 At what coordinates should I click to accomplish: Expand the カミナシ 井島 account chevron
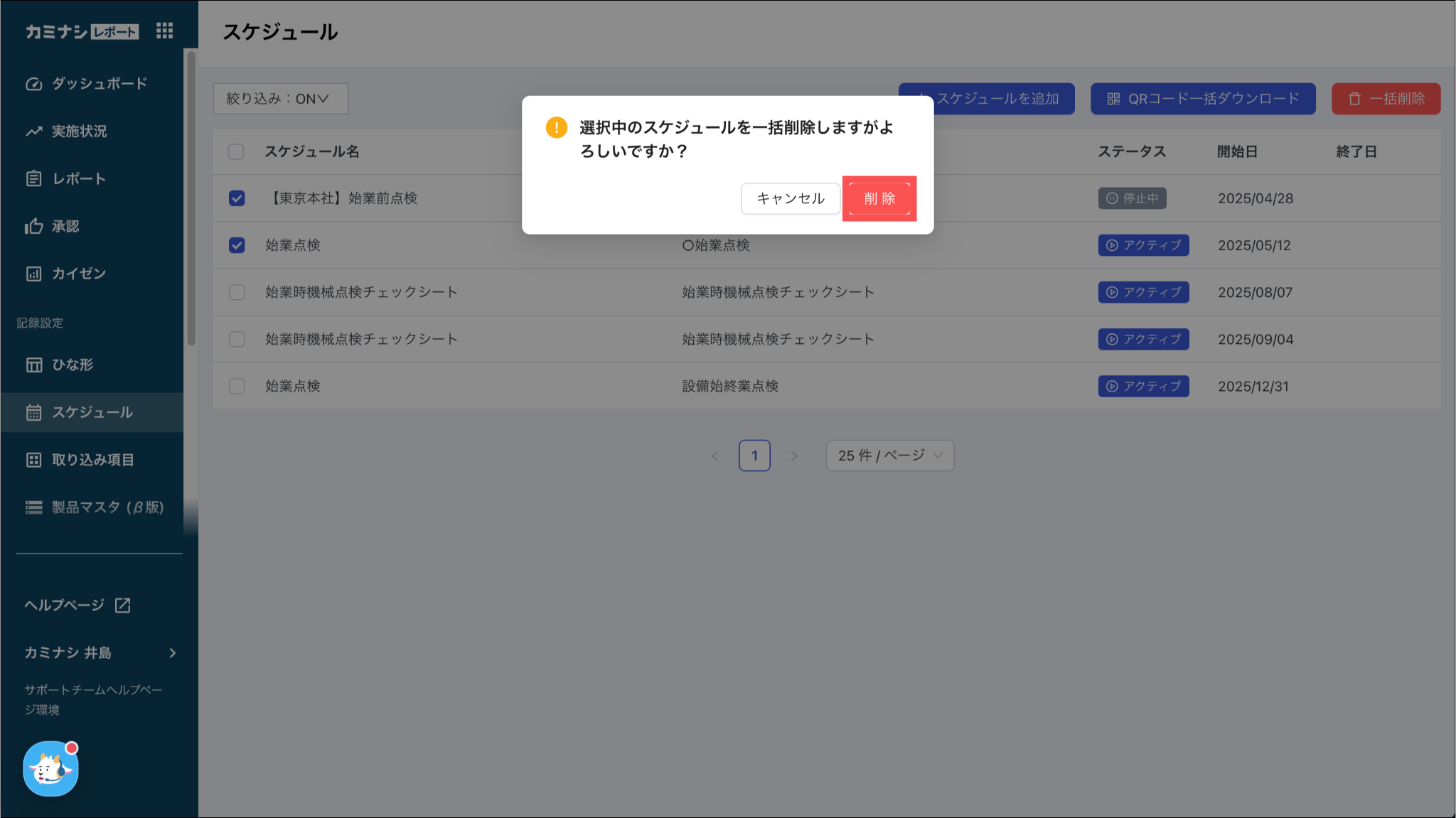point(172,652)
